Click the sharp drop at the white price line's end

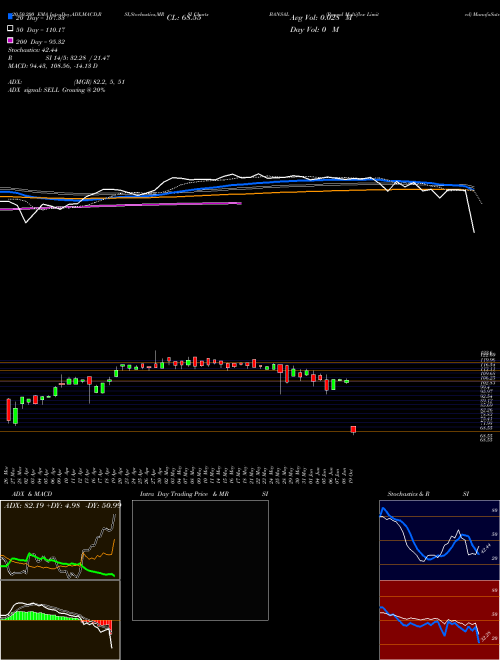470,211
